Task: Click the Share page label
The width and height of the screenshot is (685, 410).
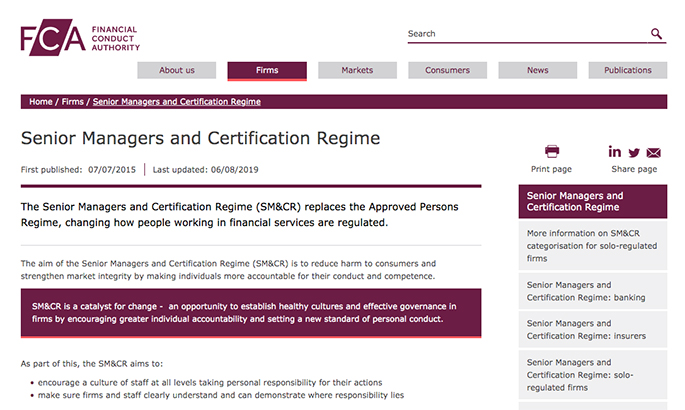Action: [634, 169]
